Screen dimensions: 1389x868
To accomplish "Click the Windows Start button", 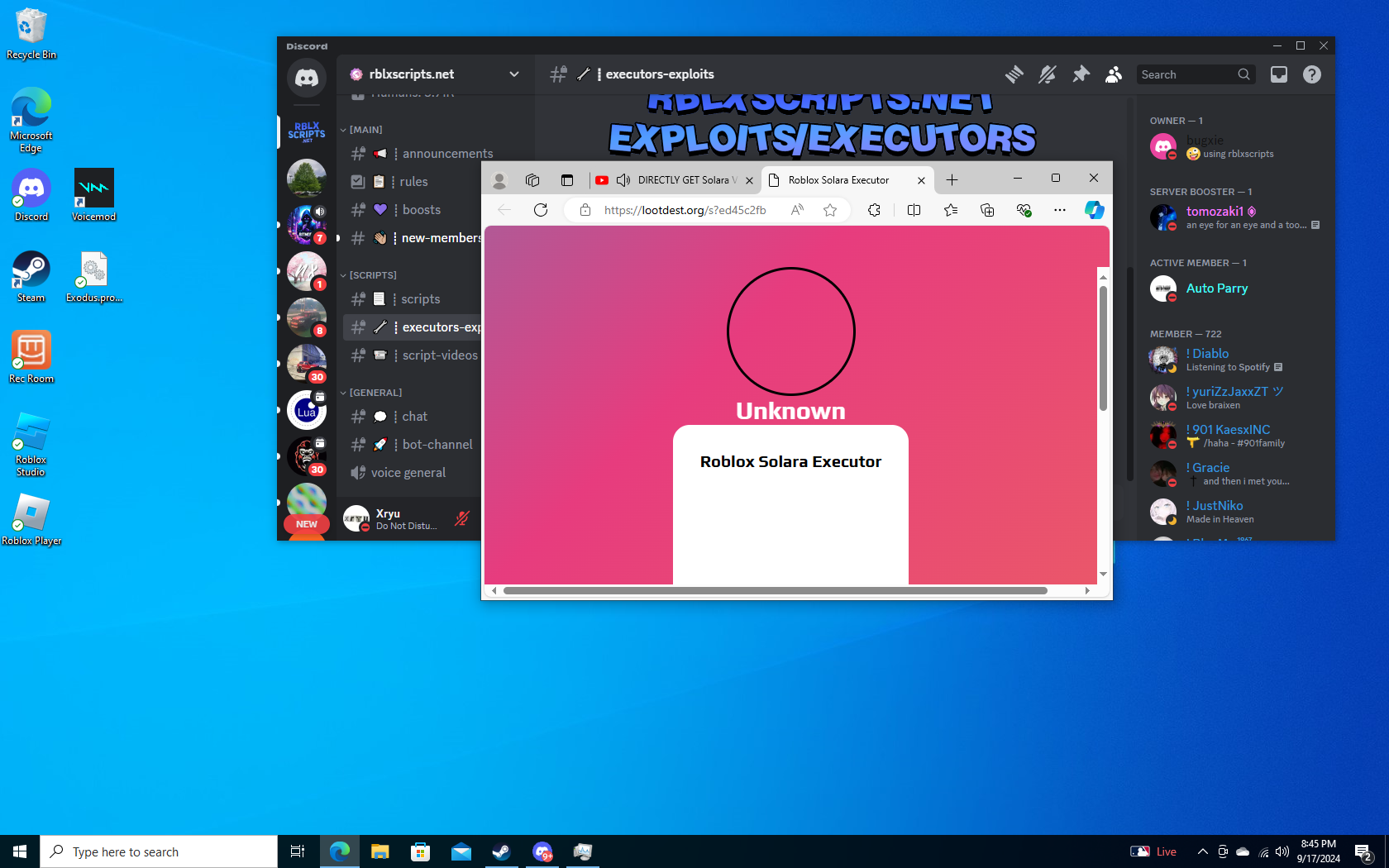I will tap(20, 851).
